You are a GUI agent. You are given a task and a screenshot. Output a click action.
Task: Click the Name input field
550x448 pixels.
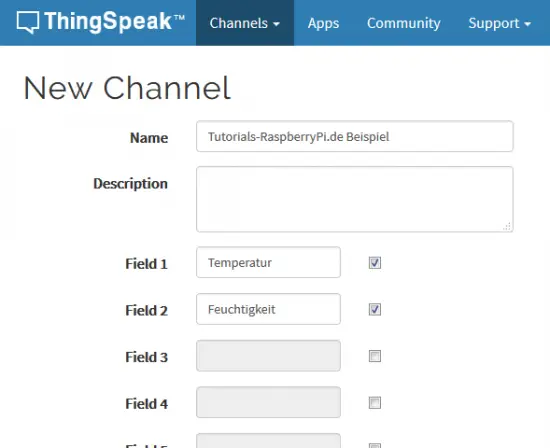(355, 136)
